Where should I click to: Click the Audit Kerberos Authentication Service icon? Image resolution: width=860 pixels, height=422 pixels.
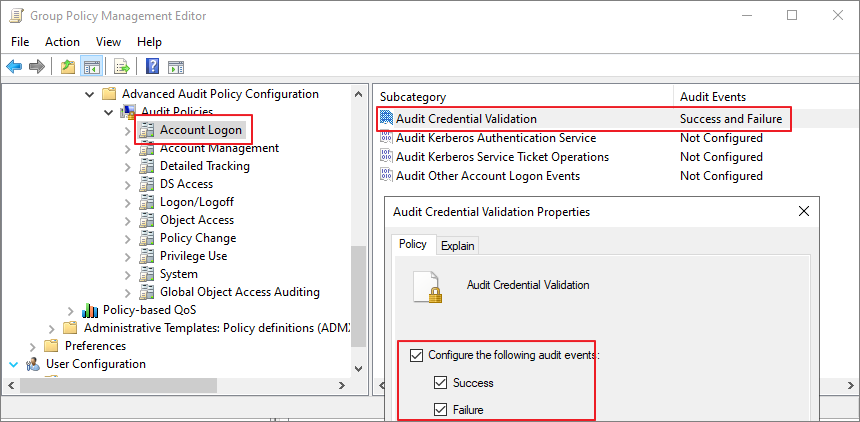(x=386, y=137)
